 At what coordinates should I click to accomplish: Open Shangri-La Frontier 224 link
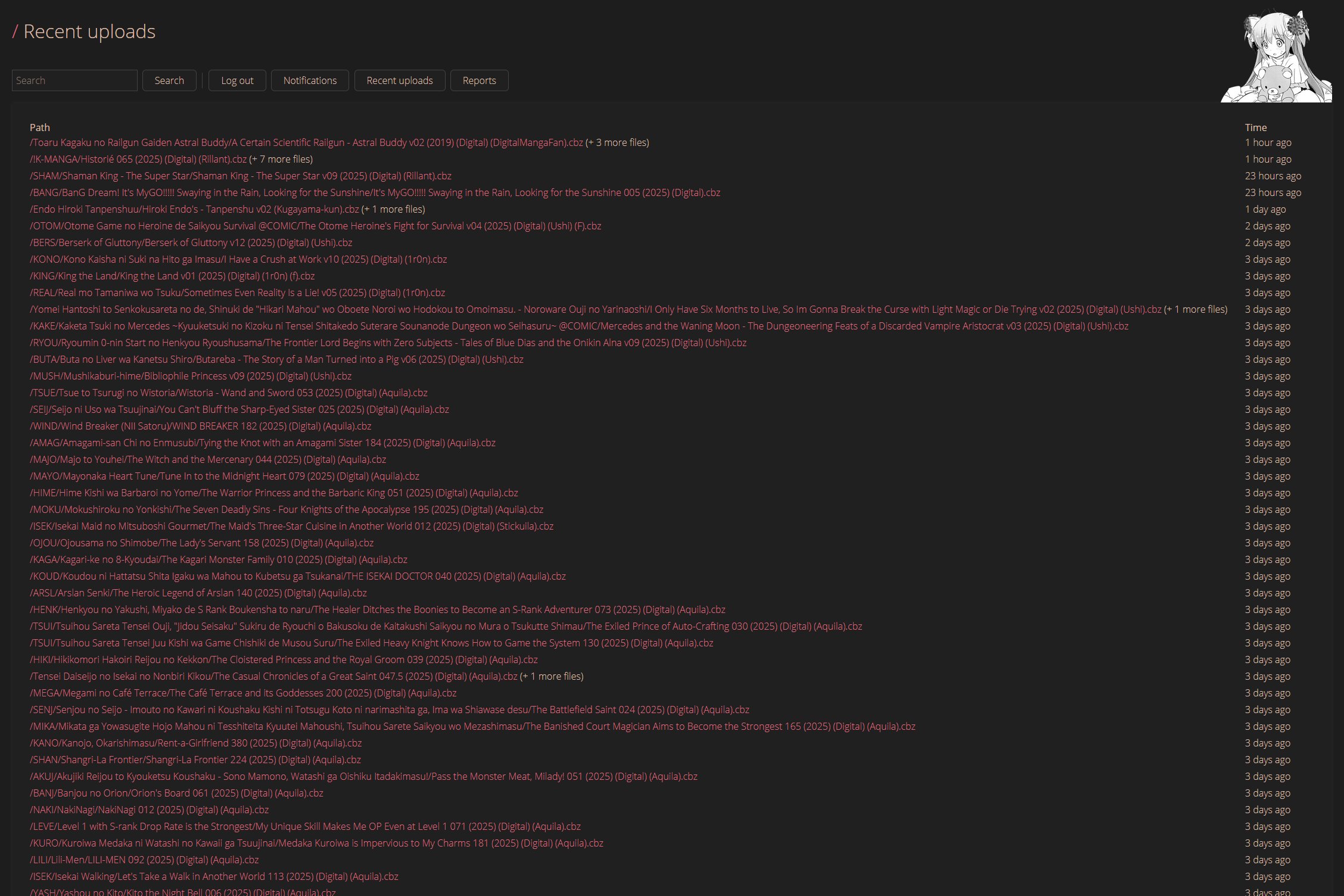point(195,760)
